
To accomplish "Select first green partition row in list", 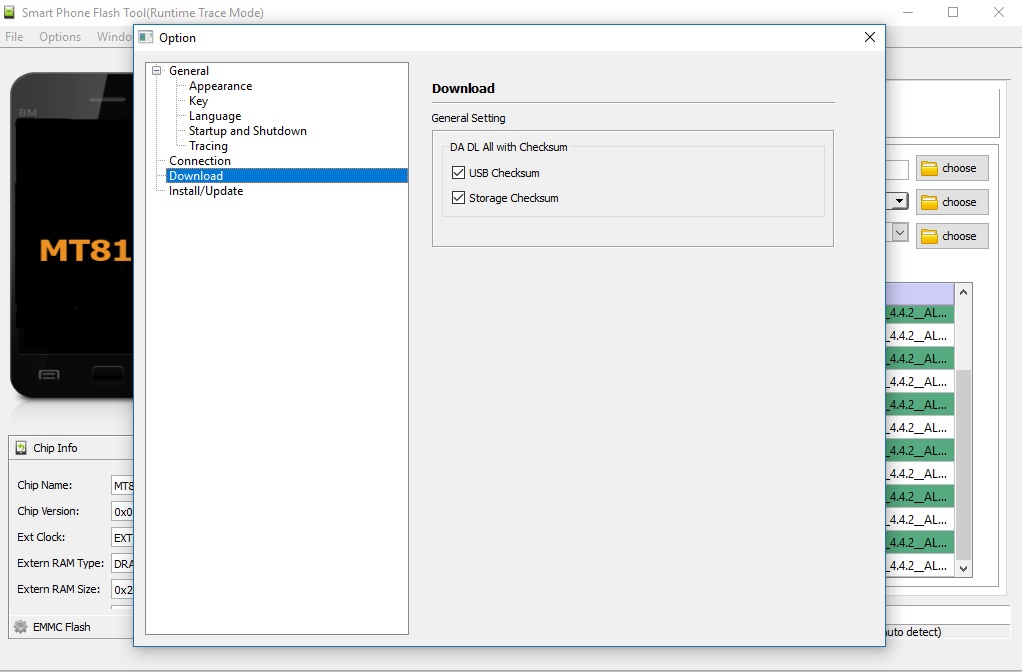I will 920,313.
